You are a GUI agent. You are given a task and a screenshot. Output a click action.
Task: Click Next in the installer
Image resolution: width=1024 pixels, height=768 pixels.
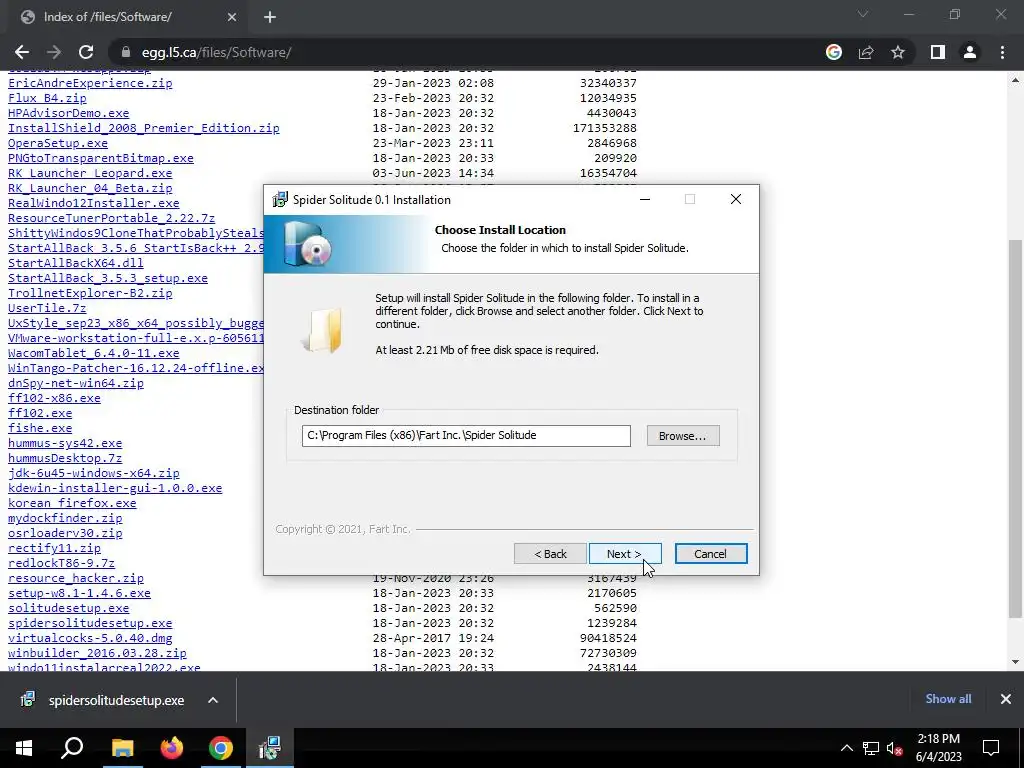tap(625, 554)
